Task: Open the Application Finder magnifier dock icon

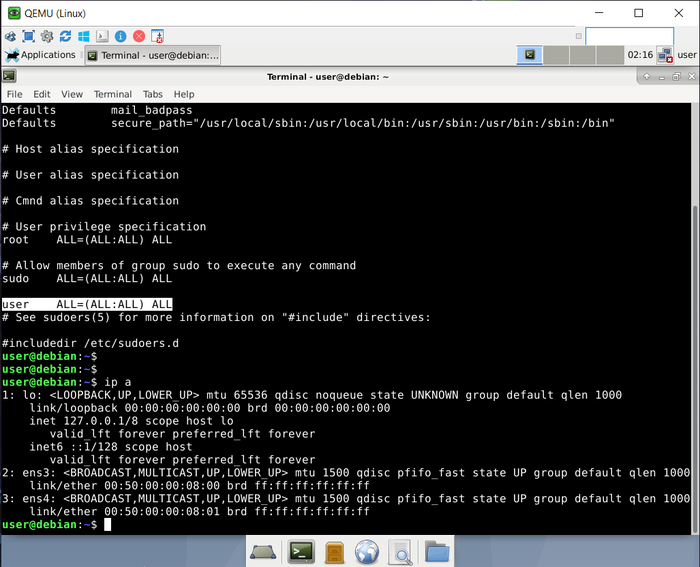Action: point(400,552)
